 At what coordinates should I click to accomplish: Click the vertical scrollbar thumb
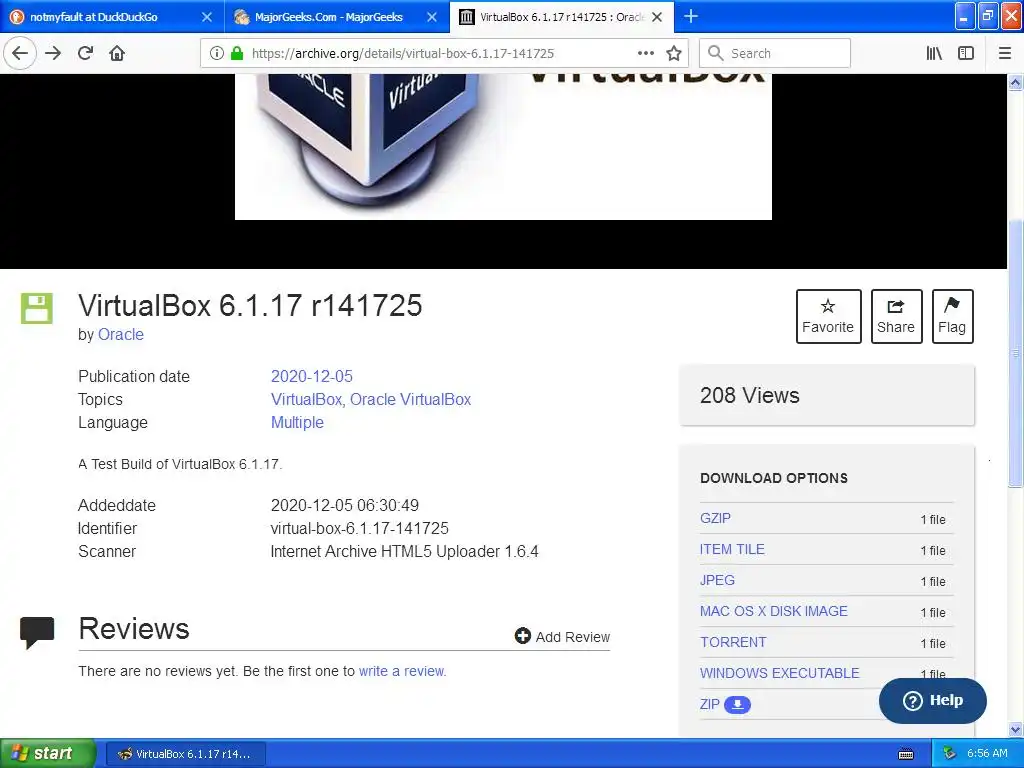[1016, 353]
